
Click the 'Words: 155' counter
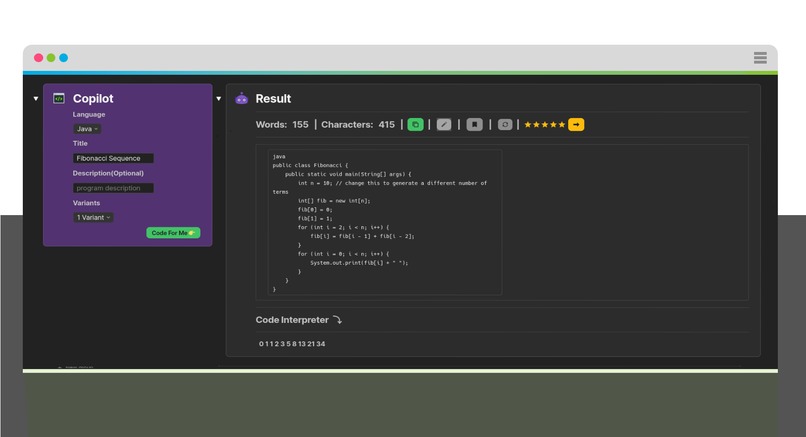click(x=282, y=124)
